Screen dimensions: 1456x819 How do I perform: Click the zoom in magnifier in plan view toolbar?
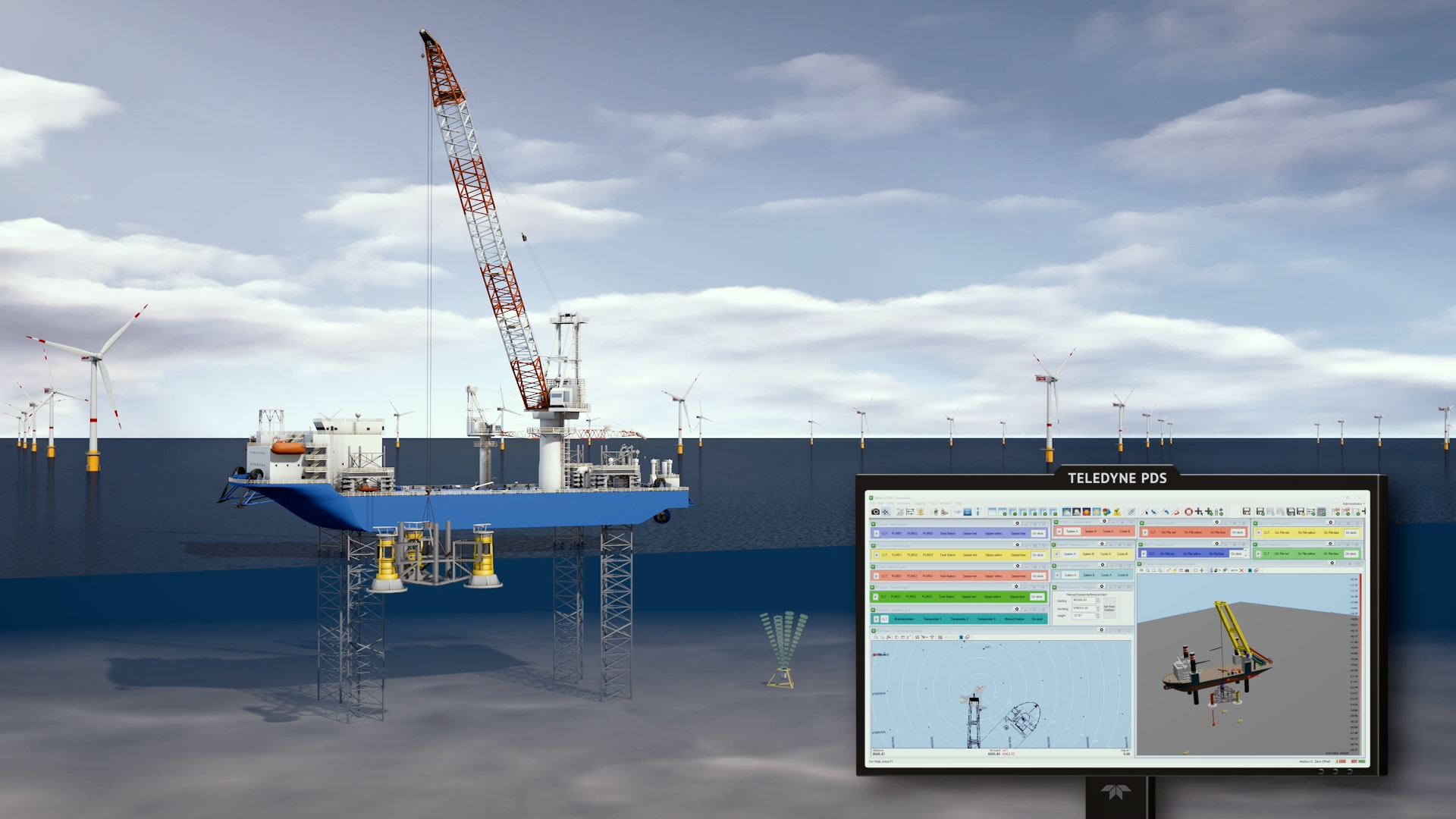[x=876, y=637]
